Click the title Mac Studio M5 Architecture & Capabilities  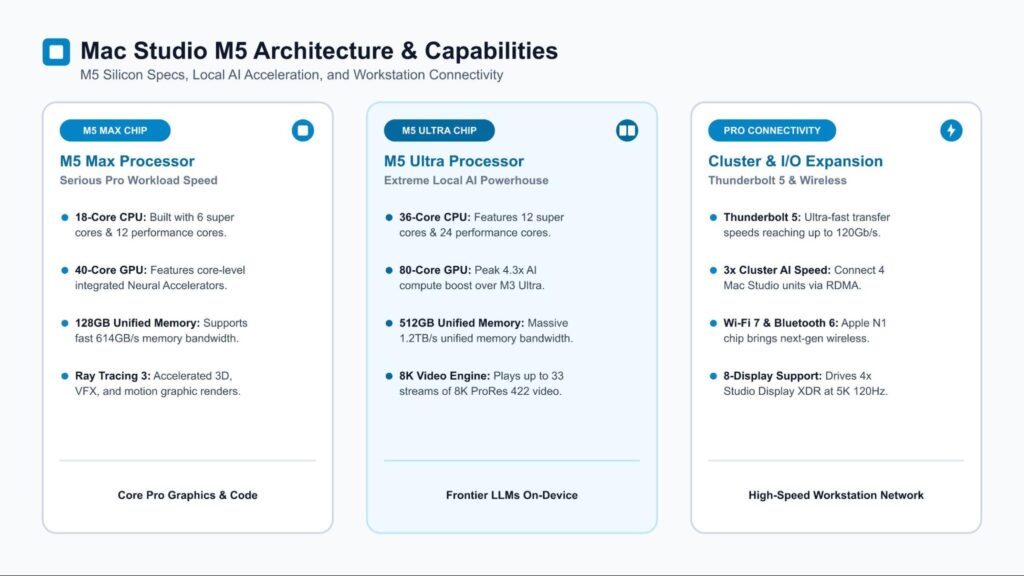[319, 51]
